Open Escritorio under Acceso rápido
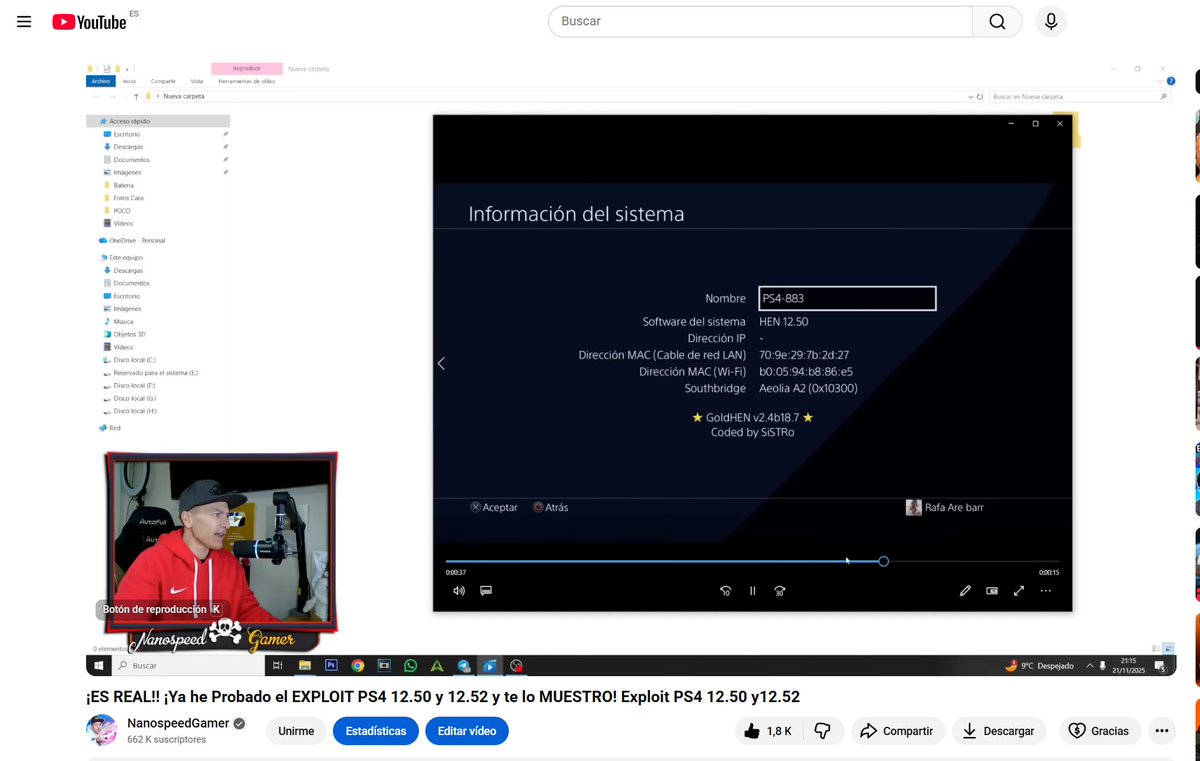Screen dimensions: 1200x761 pos(126,134)
